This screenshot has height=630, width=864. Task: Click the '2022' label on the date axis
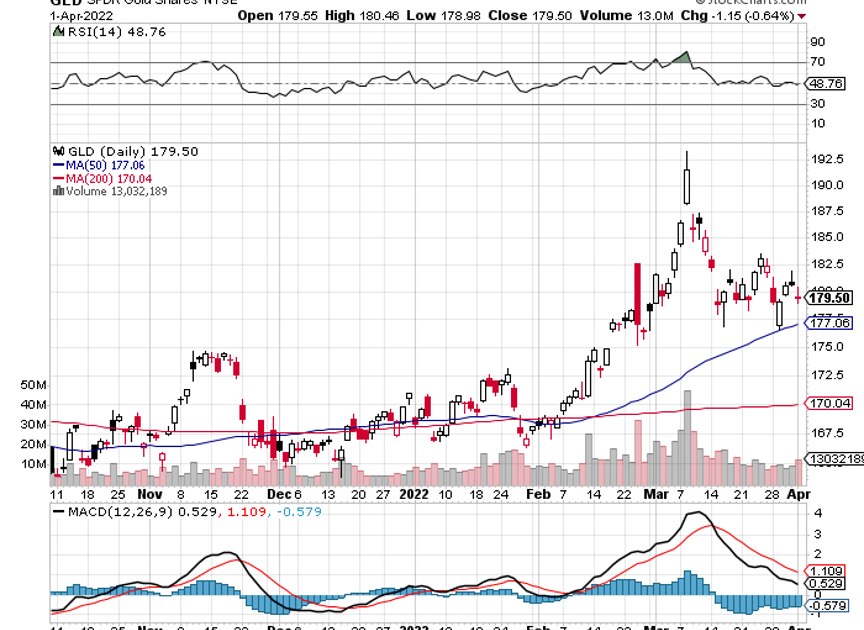pyautogui.click(x=414, y=494)
